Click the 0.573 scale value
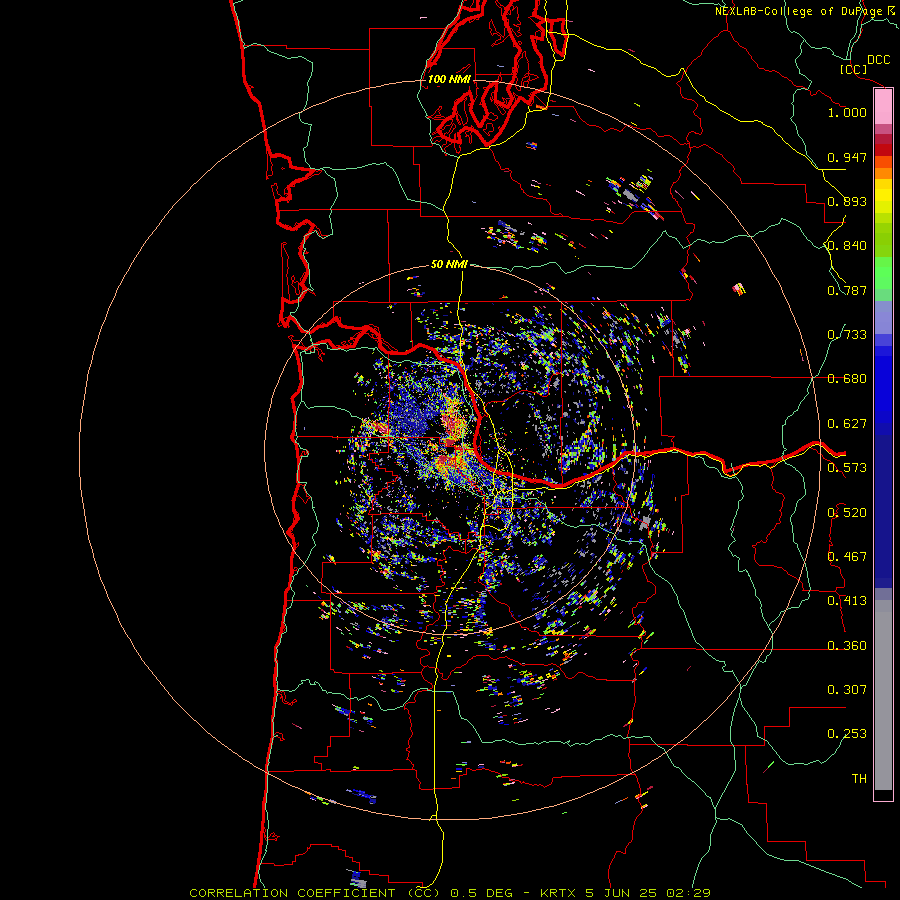The image size is (900, 900). coord(847,468)
